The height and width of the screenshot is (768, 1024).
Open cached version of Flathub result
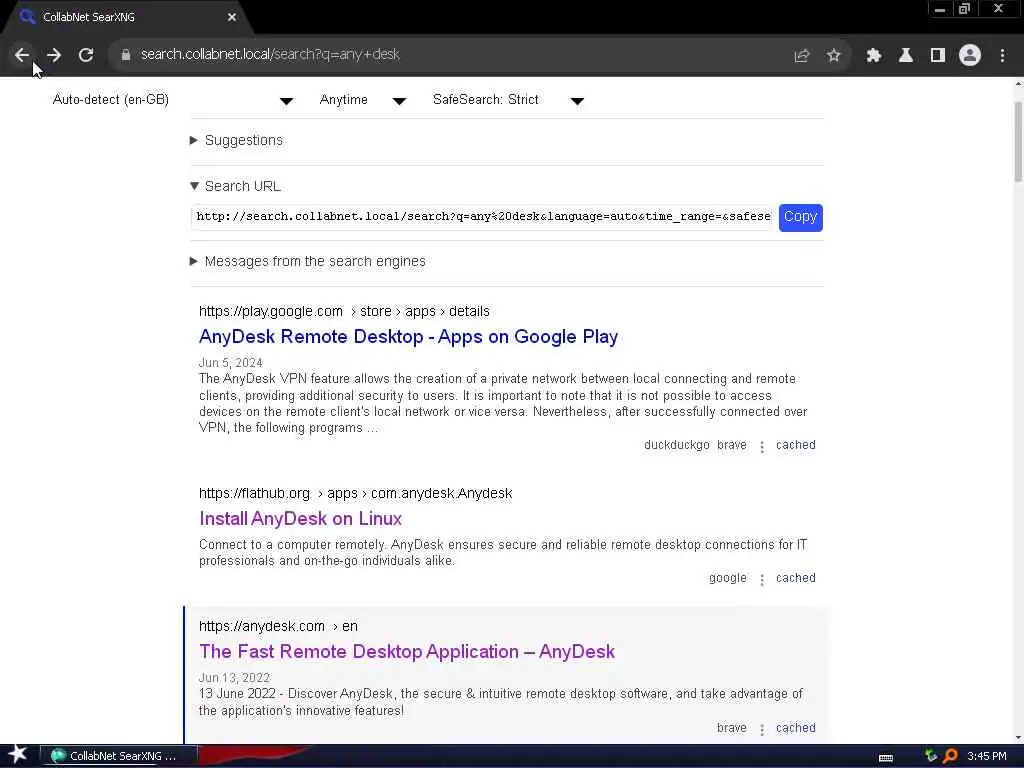point(795,578)
